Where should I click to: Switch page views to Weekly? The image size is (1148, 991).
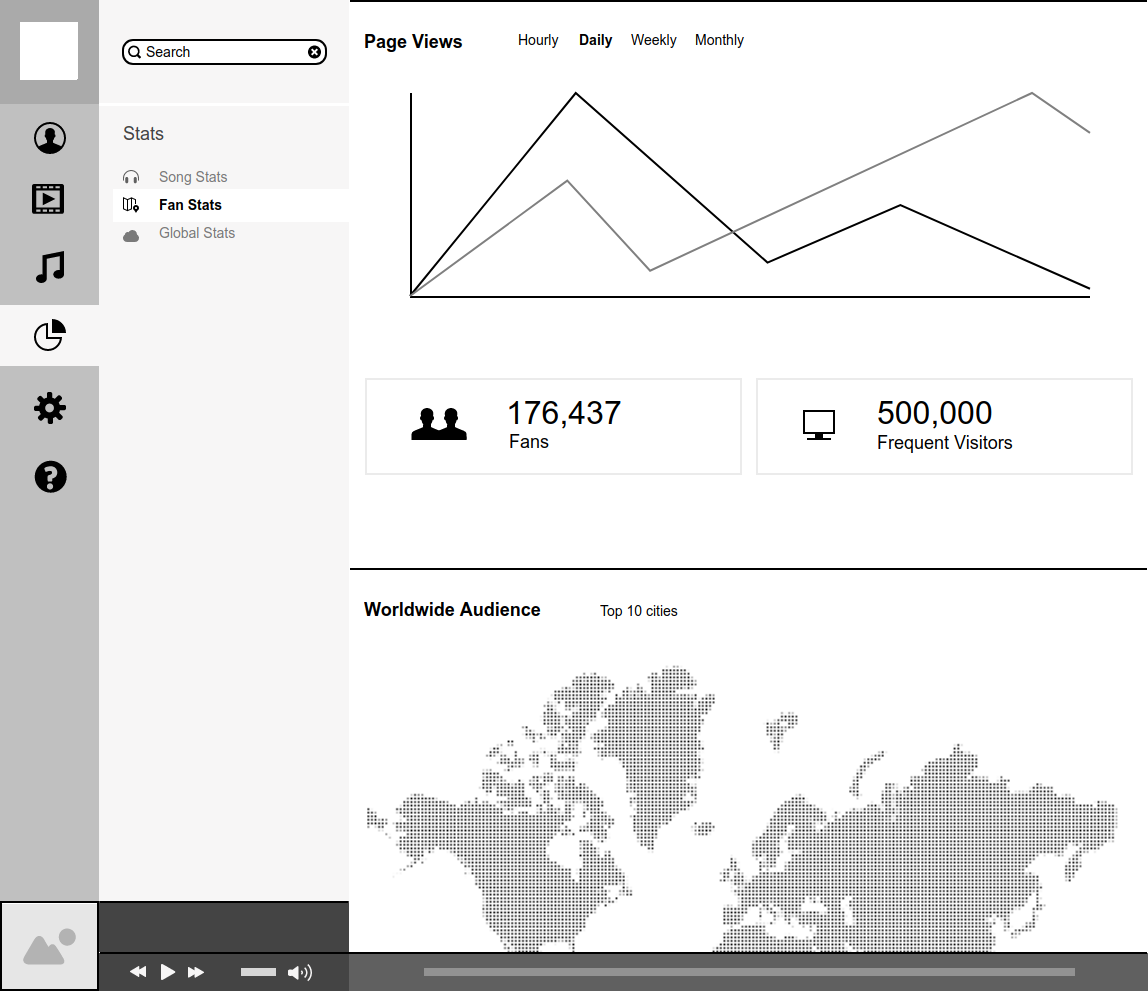tap(653, 40)
